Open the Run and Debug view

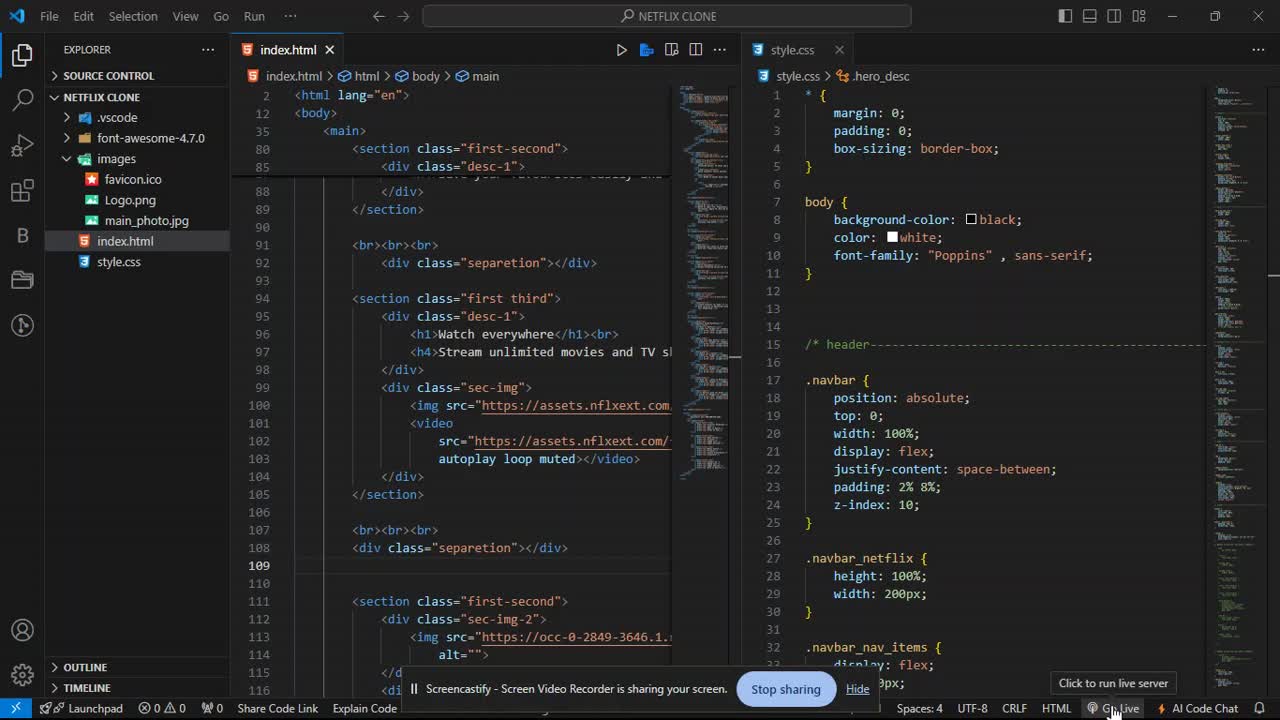(x=22, y=146)
